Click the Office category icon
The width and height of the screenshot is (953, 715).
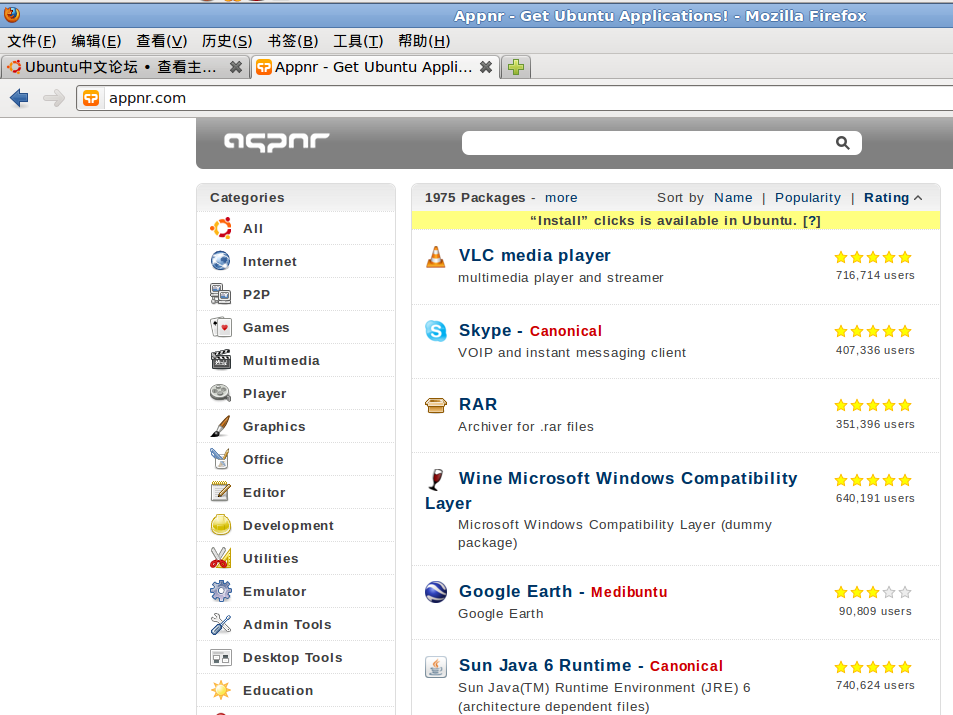(221, 459)
